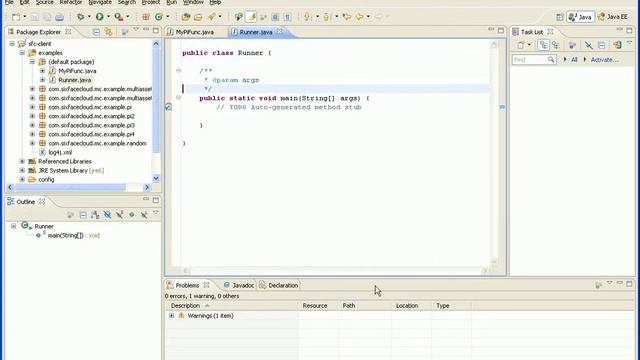Image resolution: width=640 pixels, height=360 pixels.
Task: Click the Open Task folder icon
Action: (x=198, y=17)
